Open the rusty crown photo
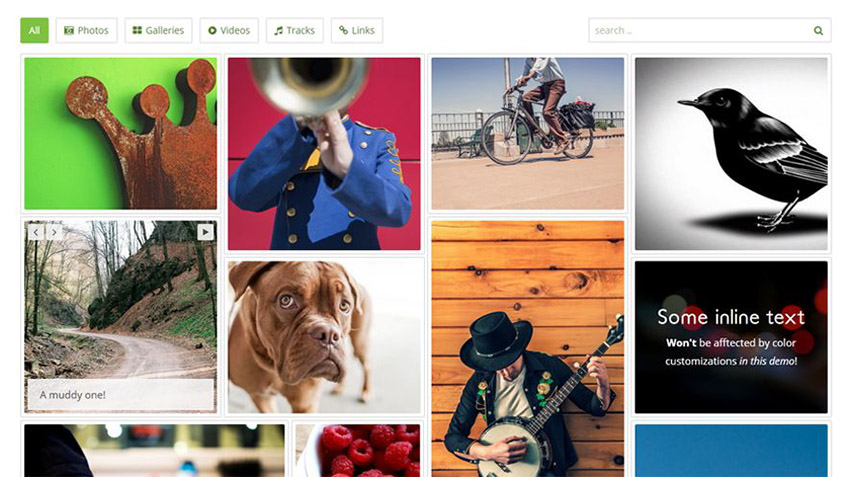The width and height of the screenshot is (850, 477). [120, 133]
